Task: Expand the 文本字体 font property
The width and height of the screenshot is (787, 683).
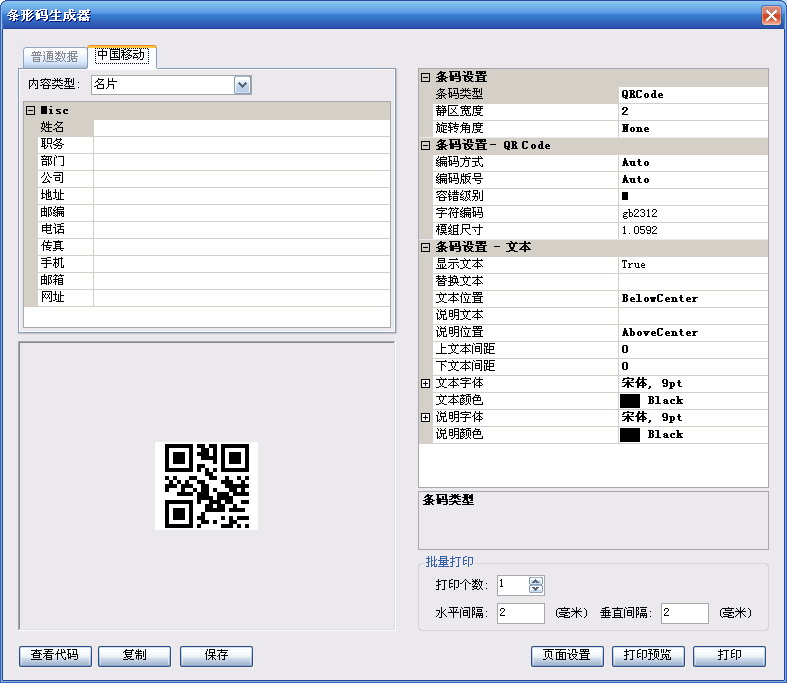Action: [425, 383]
